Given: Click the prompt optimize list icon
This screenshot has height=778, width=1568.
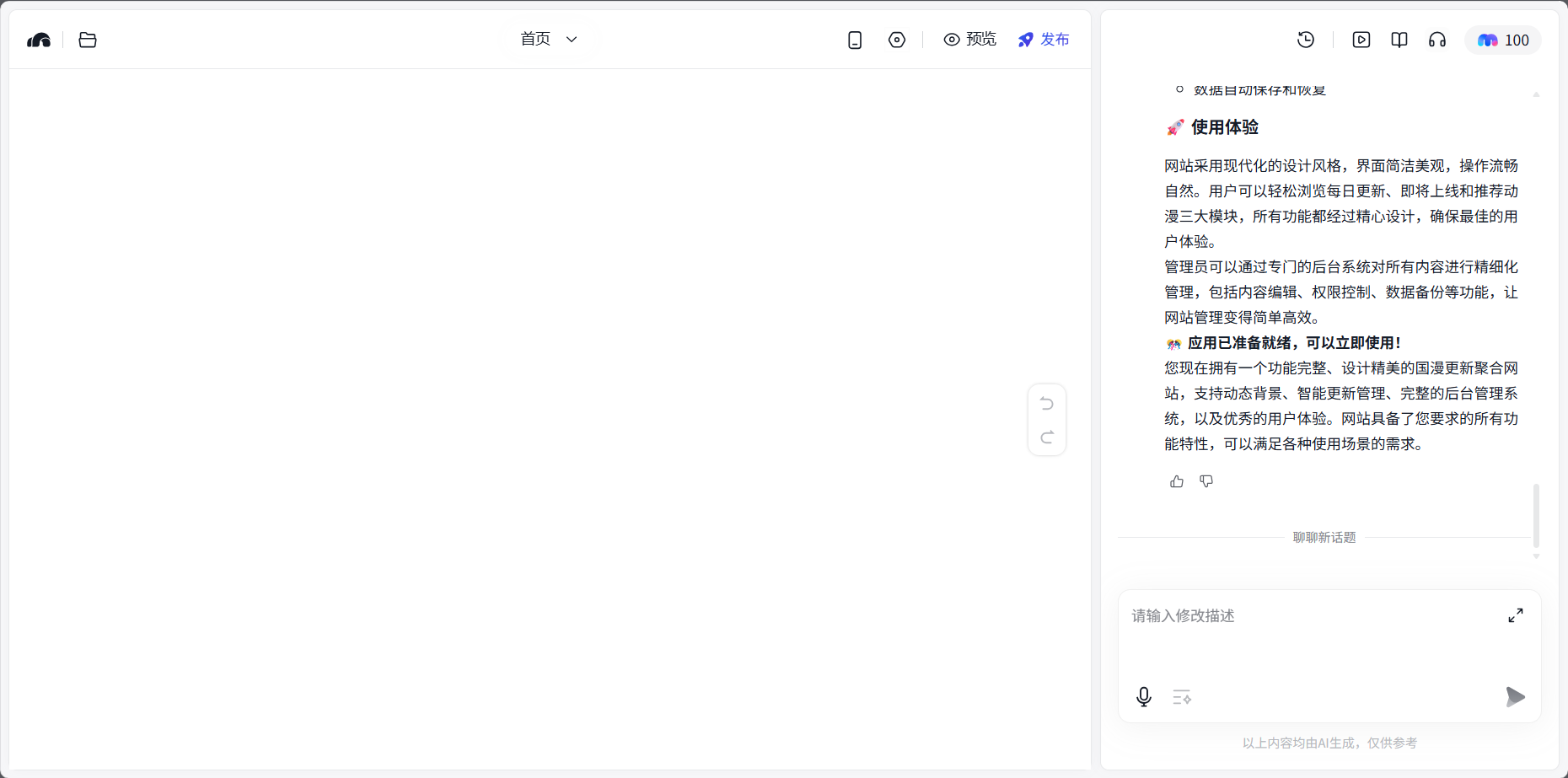Looking at the screenshot, I should (1182, 697).
